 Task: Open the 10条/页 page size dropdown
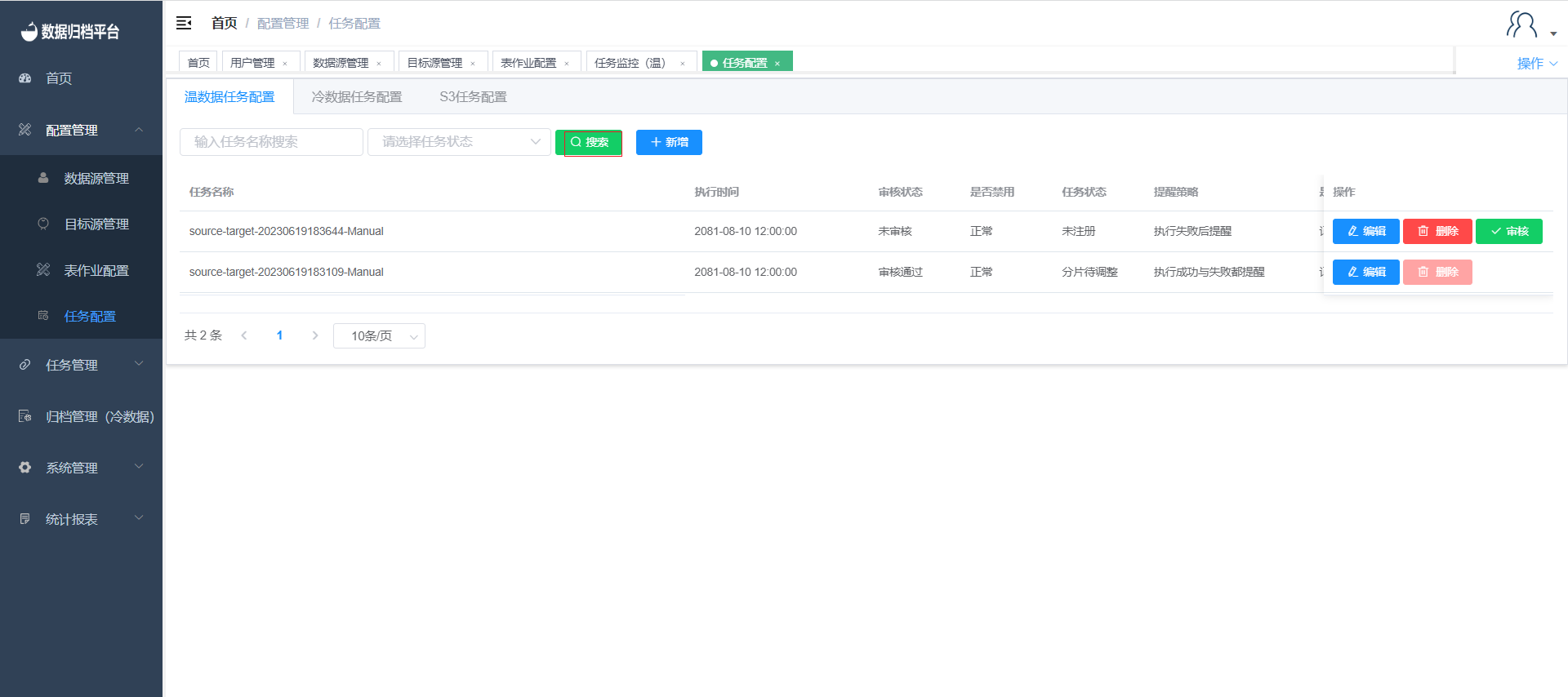tap(379, 335)
